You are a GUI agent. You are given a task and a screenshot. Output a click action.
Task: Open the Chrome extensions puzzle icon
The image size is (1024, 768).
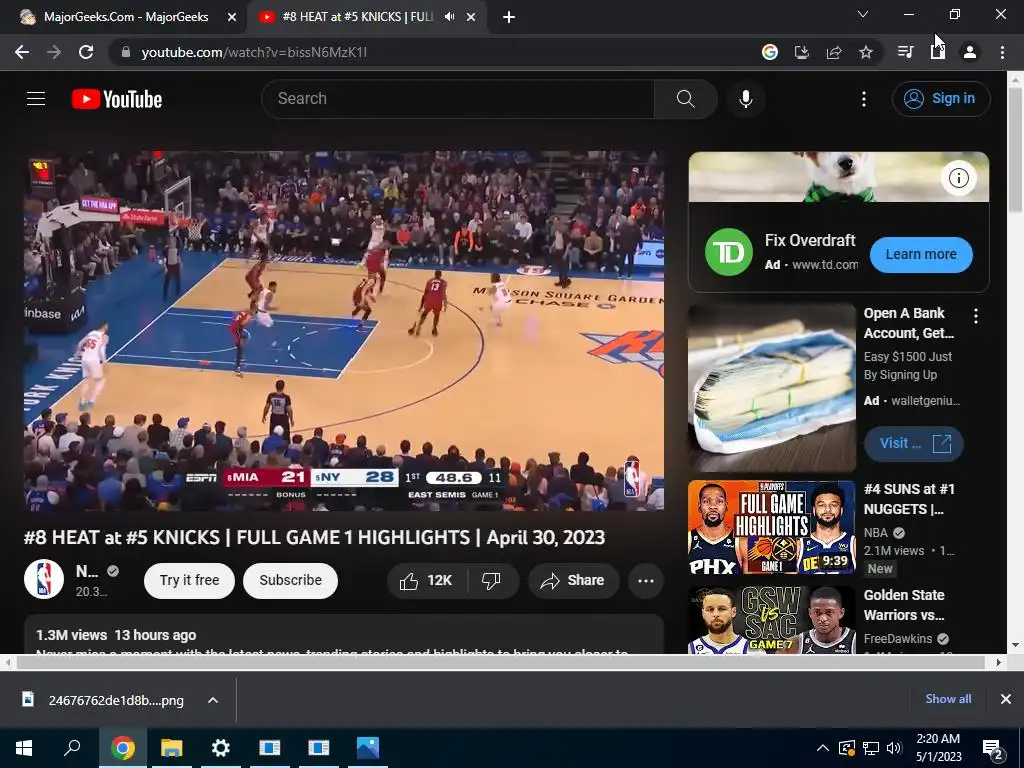tap(938, 52)
